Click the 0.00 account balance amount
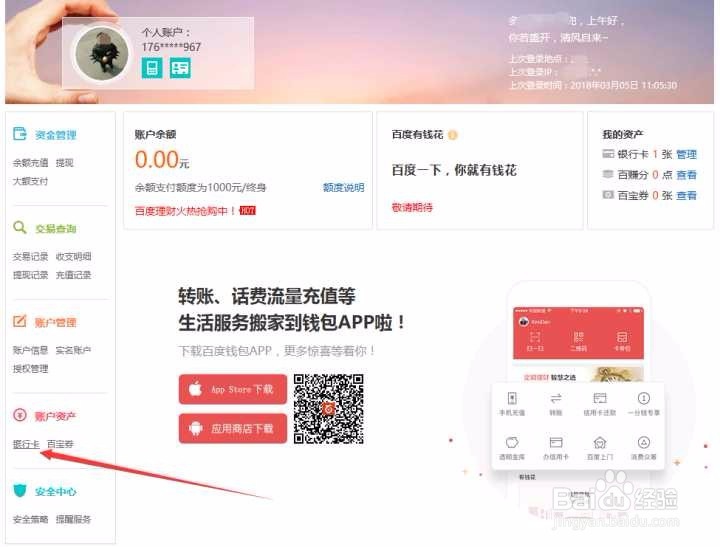Image resolution: width=720 pixels, height=547 pixels. click(x=157, y=160)
